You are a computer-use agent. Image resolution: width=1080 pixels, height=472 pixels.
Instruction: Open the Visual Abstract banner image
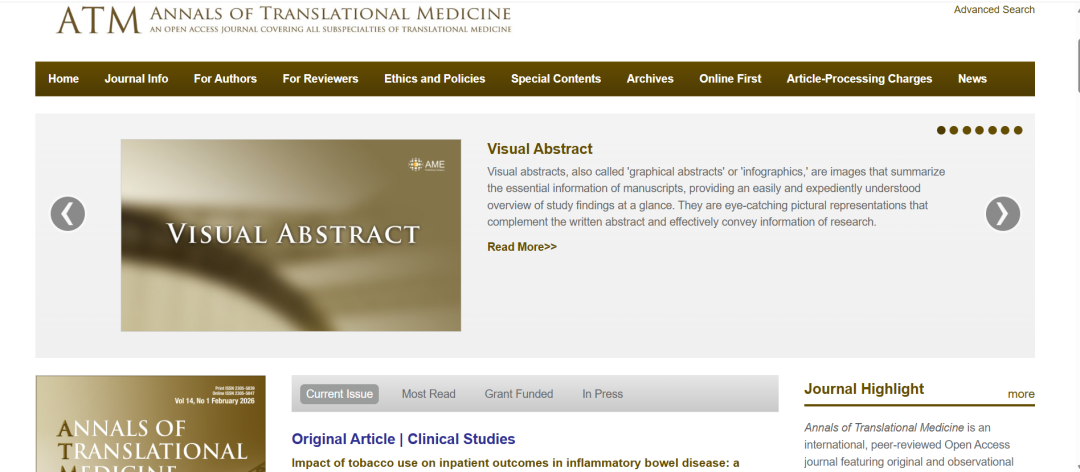(291, 235)
